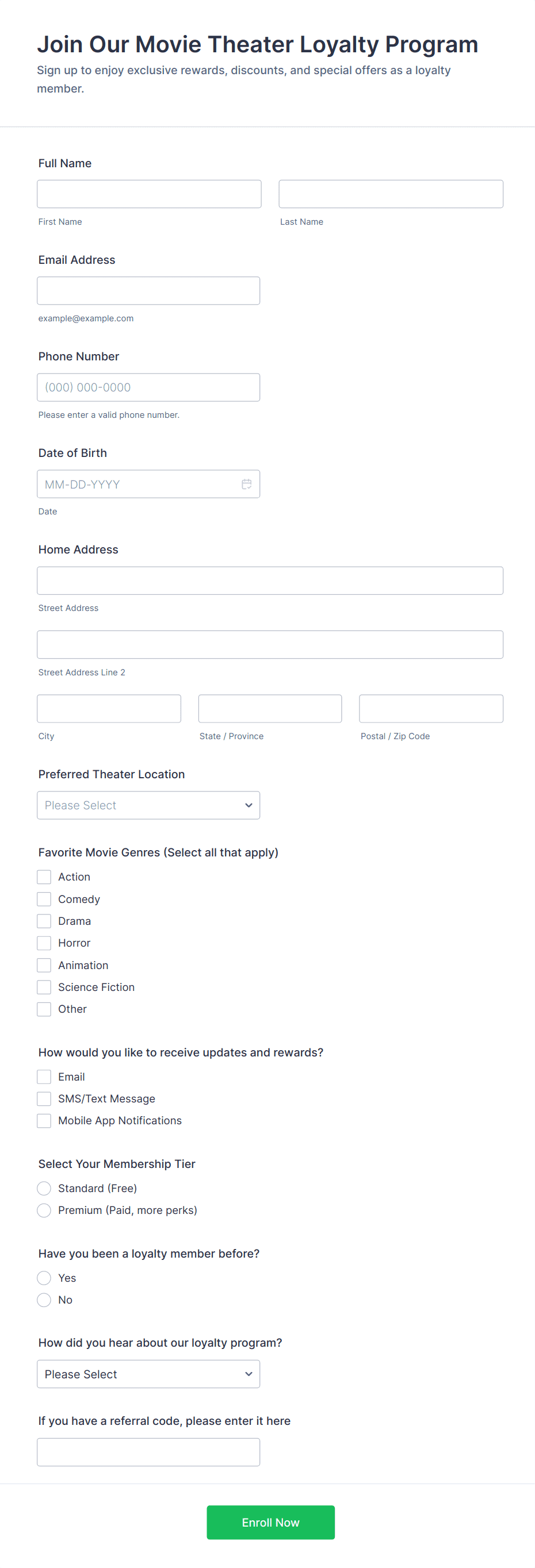Select the Street Address Line 2 field
535x1568 pixels.
269,644
